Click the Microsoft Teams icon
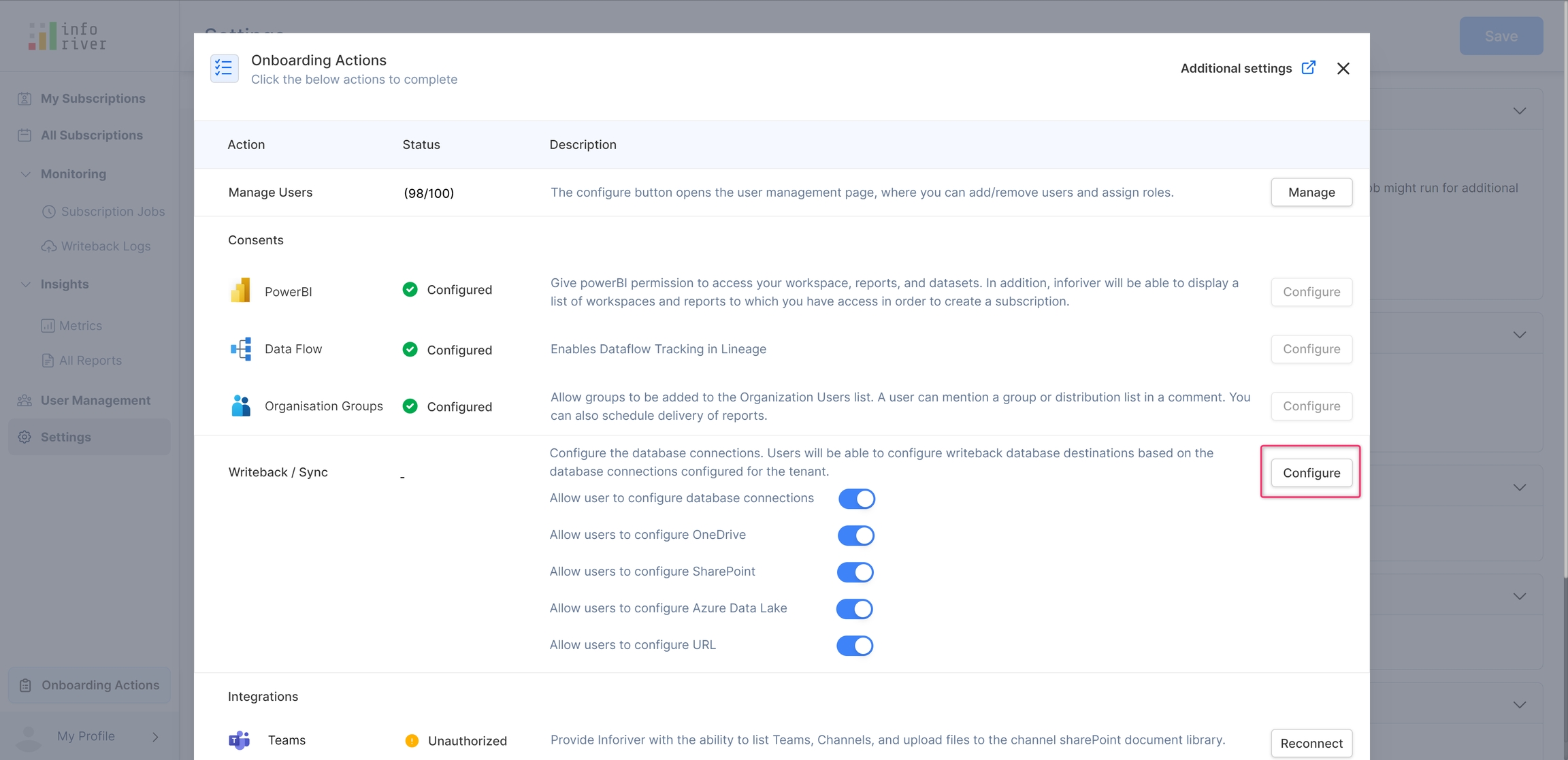Screen dimensions: 1568x760 [x=240, y=740]
